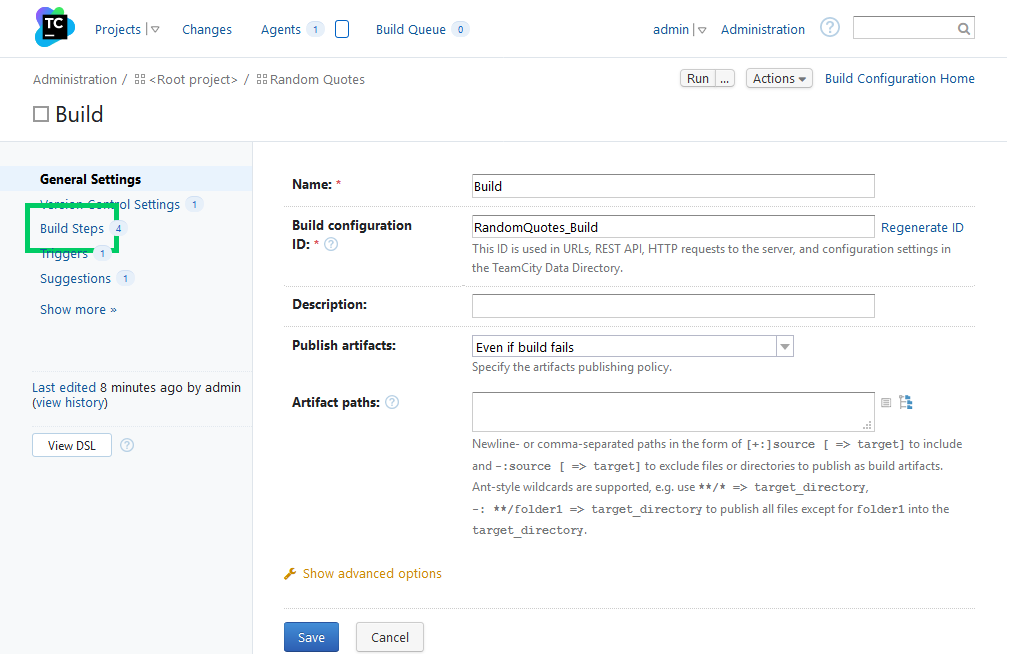Open Triggers settings
This screenshot has height=654, width=1024.
64,253
